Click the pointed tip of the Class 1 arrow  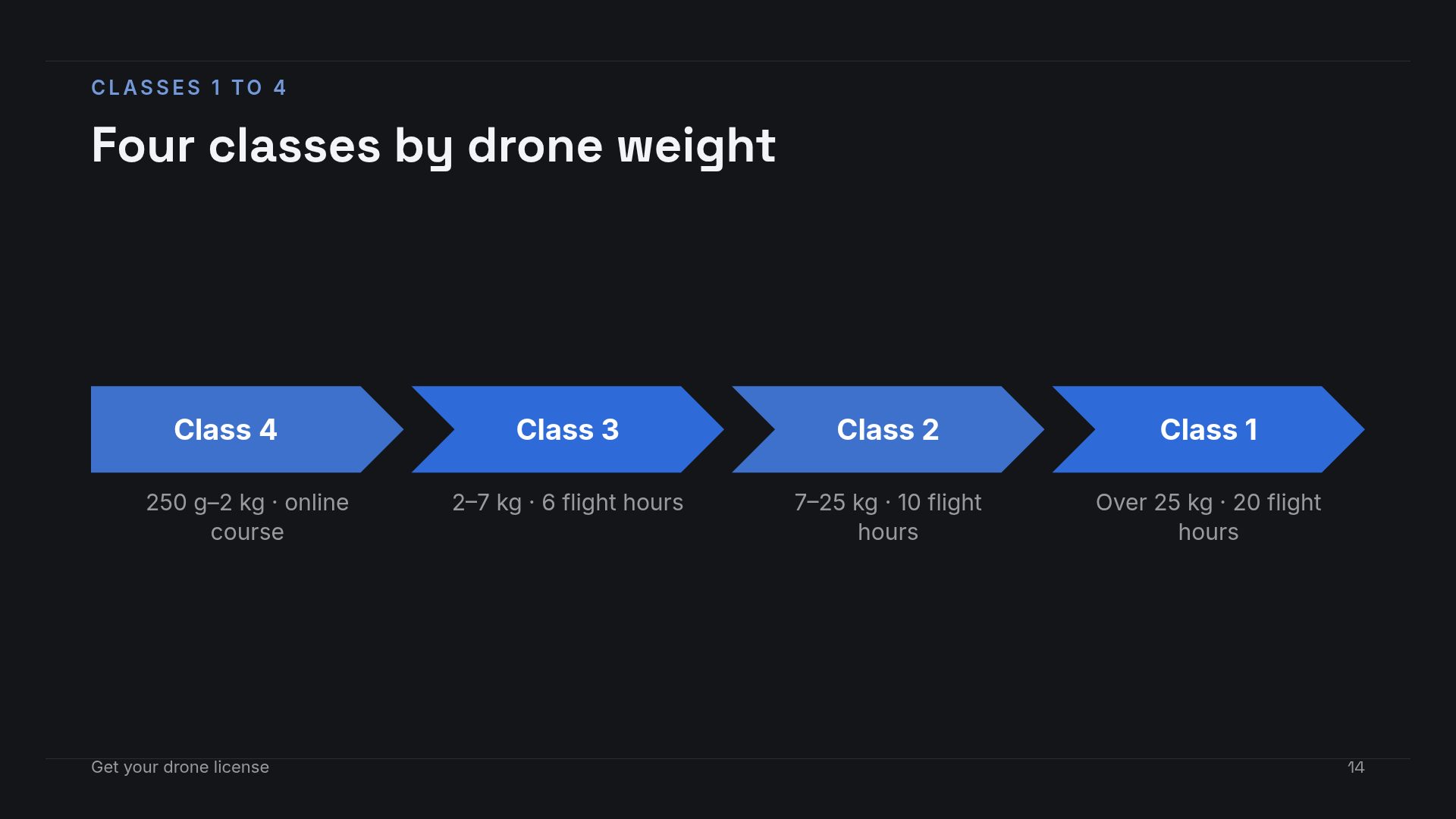[1357, 429]
